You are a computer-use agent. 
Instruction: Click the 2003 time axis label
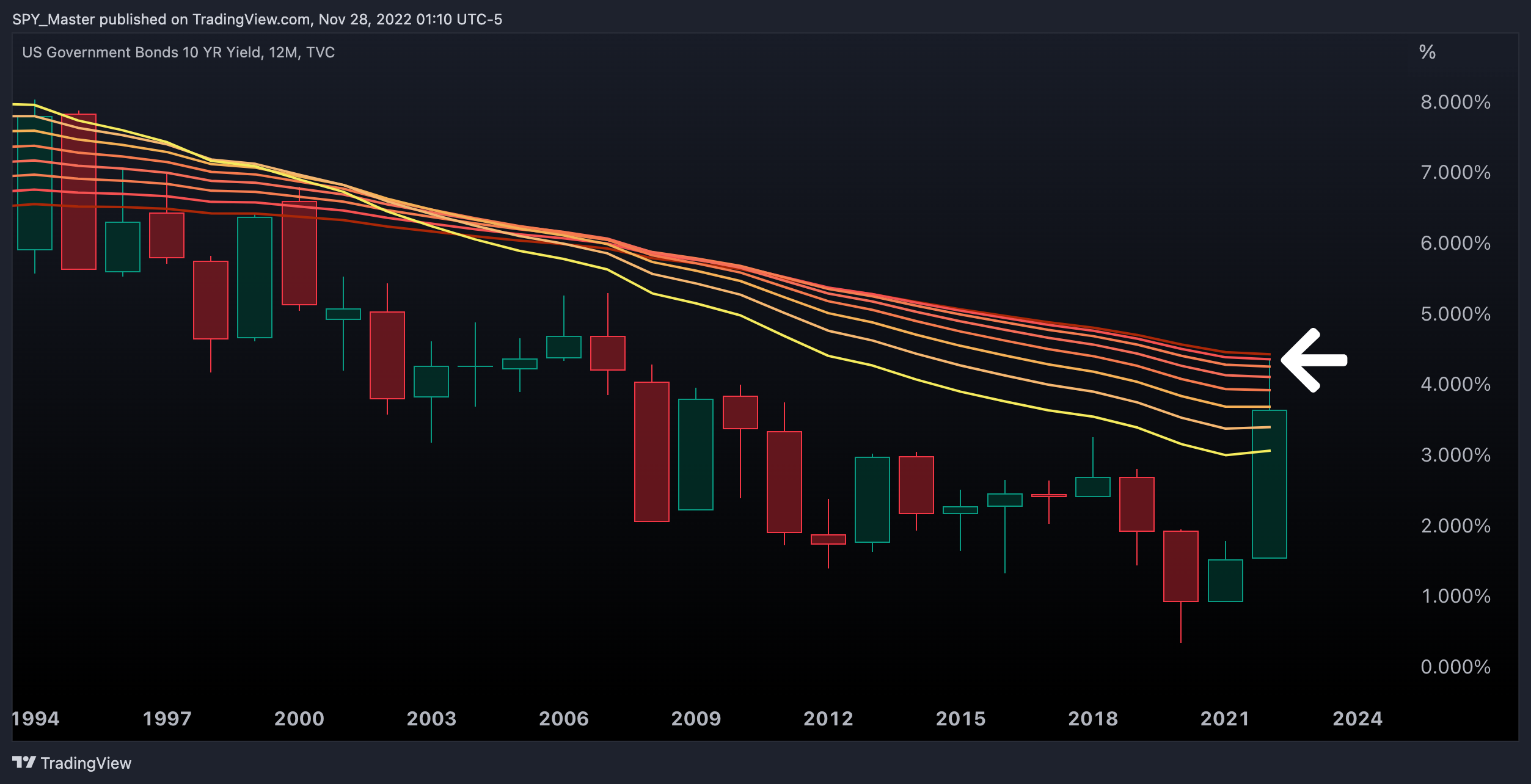click(x=431, y=719)
